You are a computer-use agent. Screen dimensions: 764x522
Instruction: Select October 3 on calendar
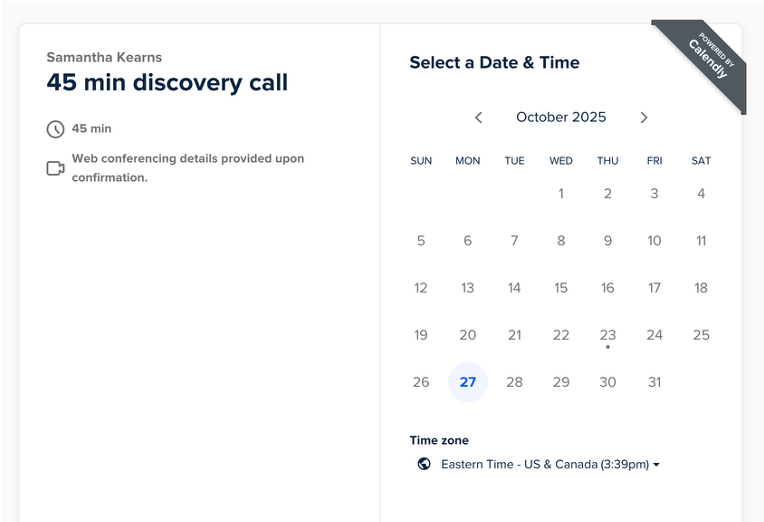click(654, 193)
